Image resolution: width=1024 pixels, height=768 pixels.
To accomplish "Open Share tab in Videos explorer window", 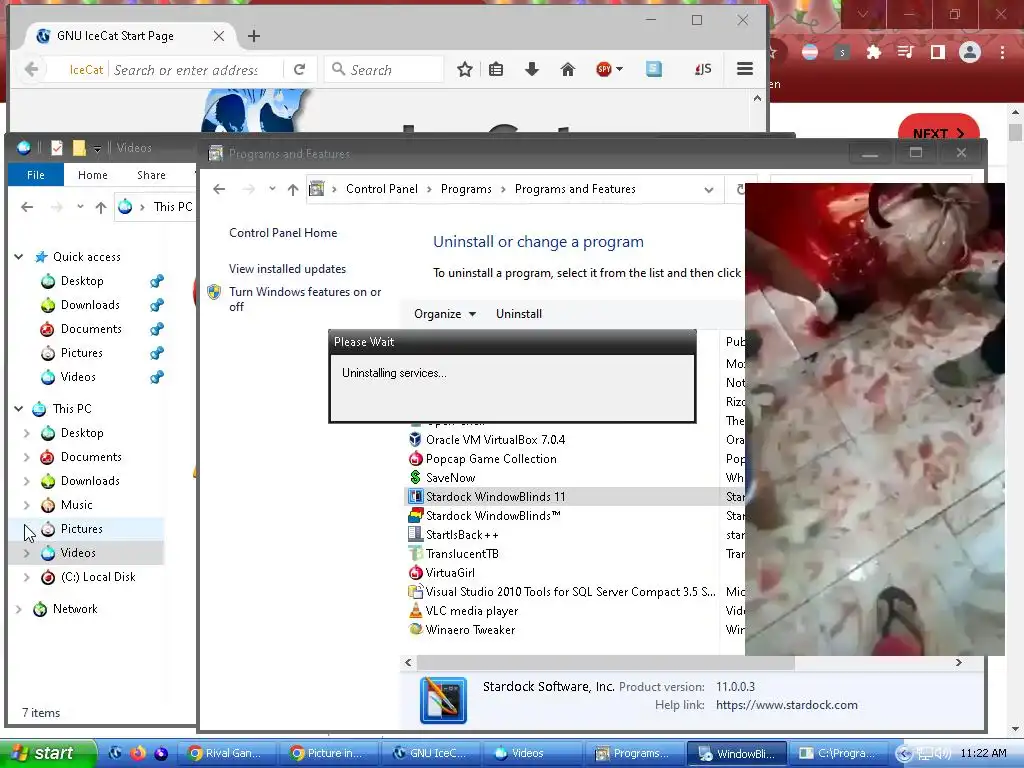I will (x=151, y=175).
